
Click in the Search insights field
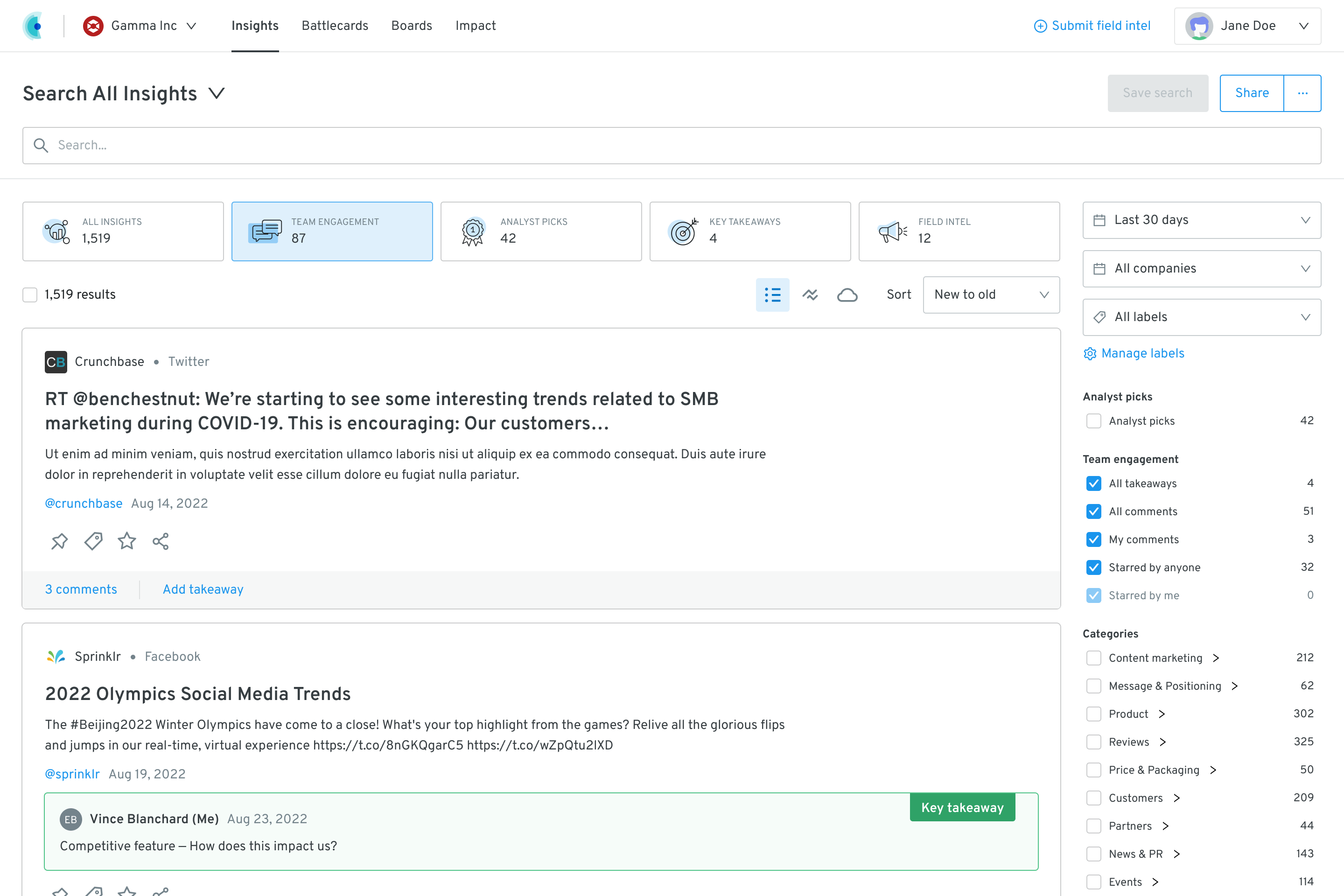click(672, 145)
